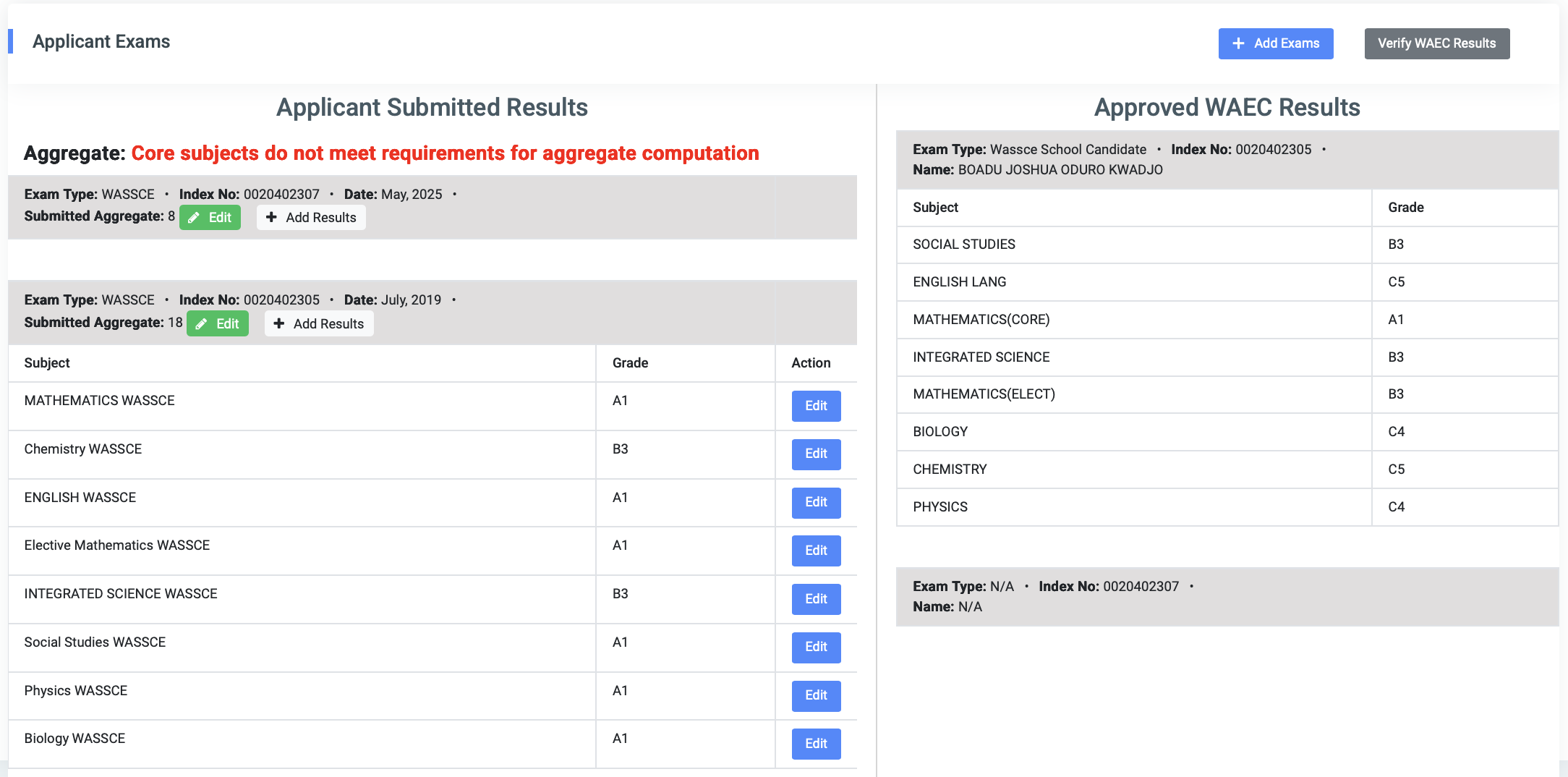Click Subject header in approved results table
Screen dimensions: 1568x777
[x=935, y=208]
